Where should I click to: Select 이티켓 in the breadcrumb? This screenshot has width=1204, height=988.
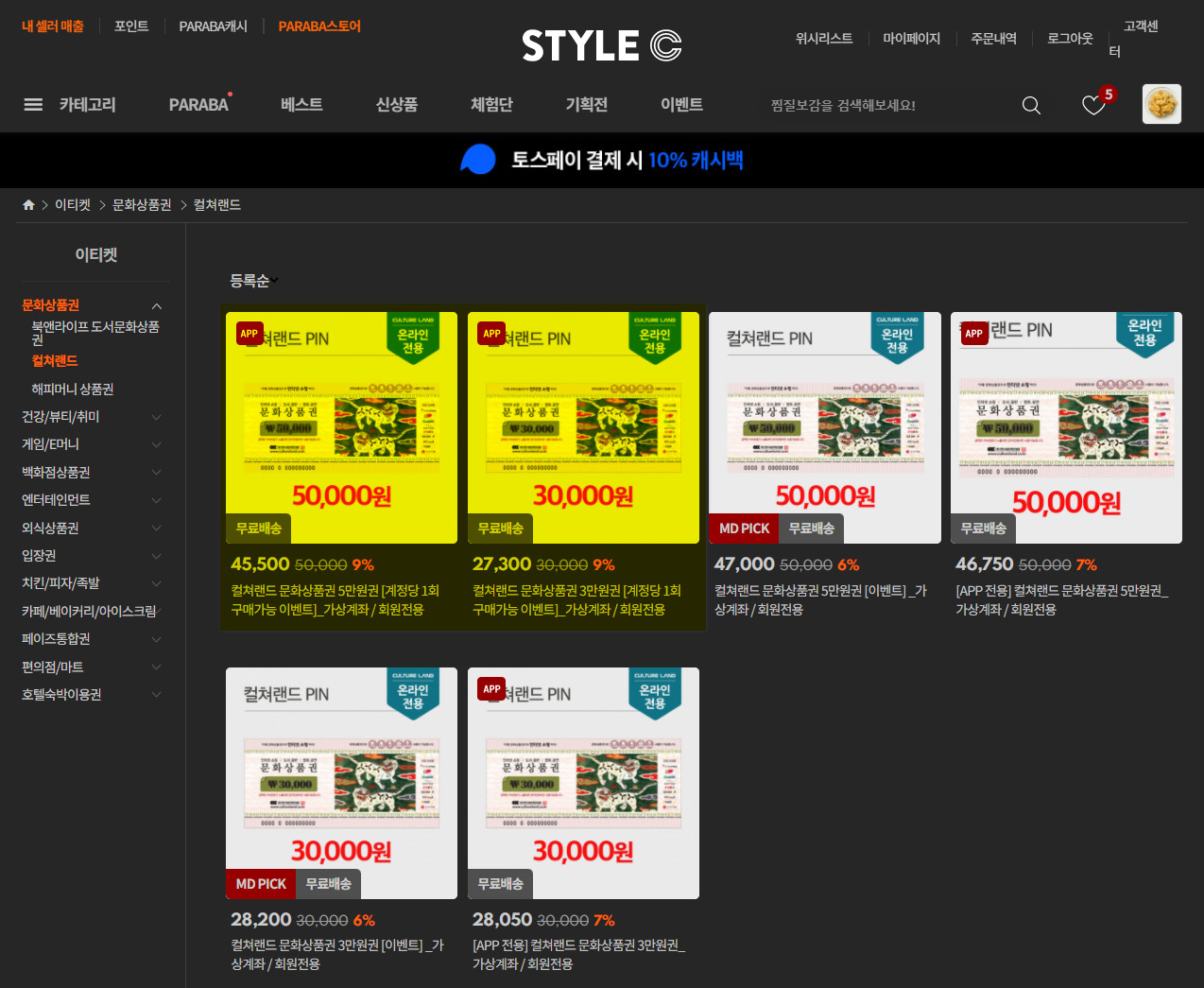73,205
